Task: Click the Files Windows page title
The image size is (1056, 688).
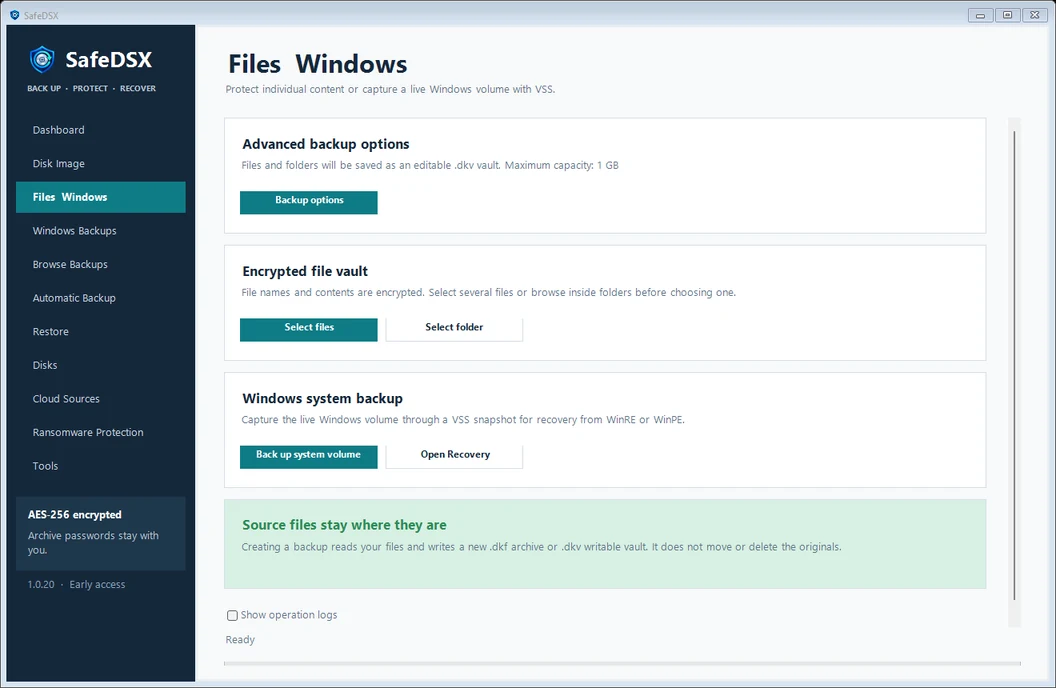Action: pos(318,64)
